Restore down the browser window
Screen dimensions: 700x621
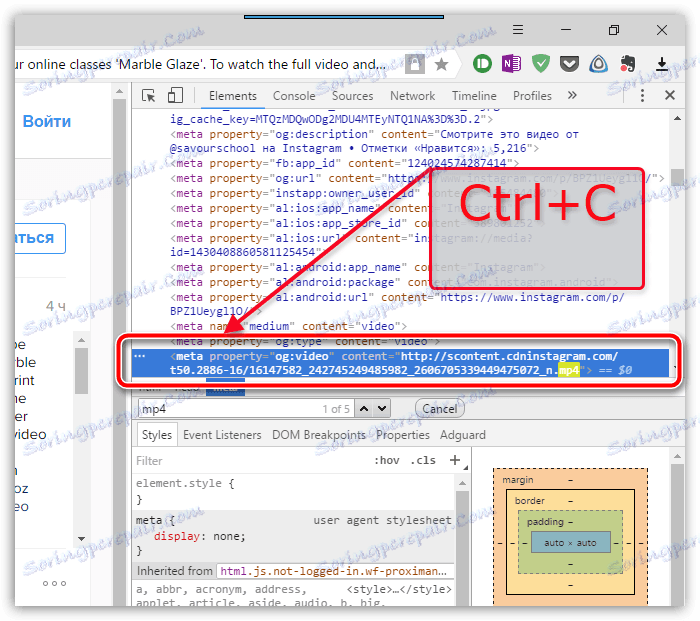[614, 30]
